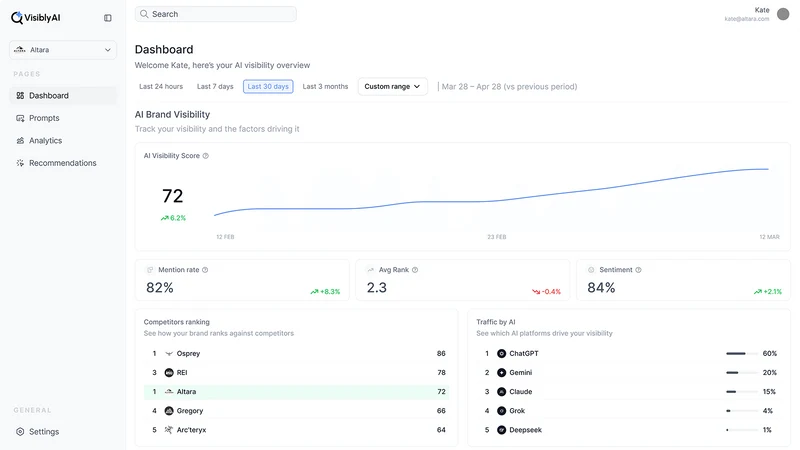The height and width of the screenshot is (450, 800).
Task: Click the Sentiment info icon
Action: tap(638, 270)
